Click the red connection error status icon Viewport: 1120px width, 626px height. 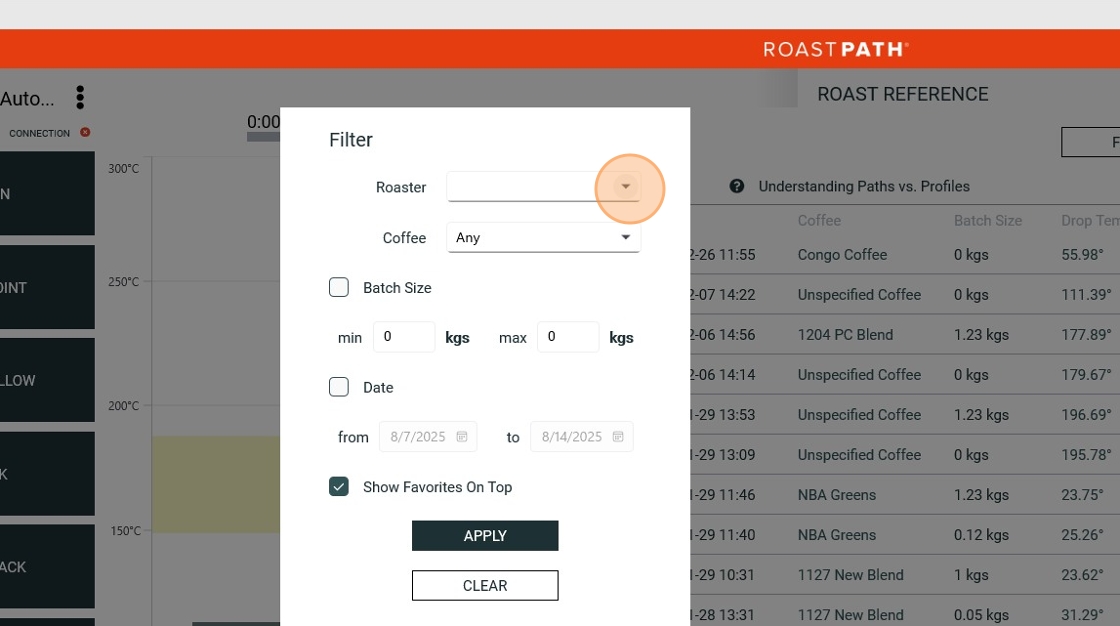point(85,132)
